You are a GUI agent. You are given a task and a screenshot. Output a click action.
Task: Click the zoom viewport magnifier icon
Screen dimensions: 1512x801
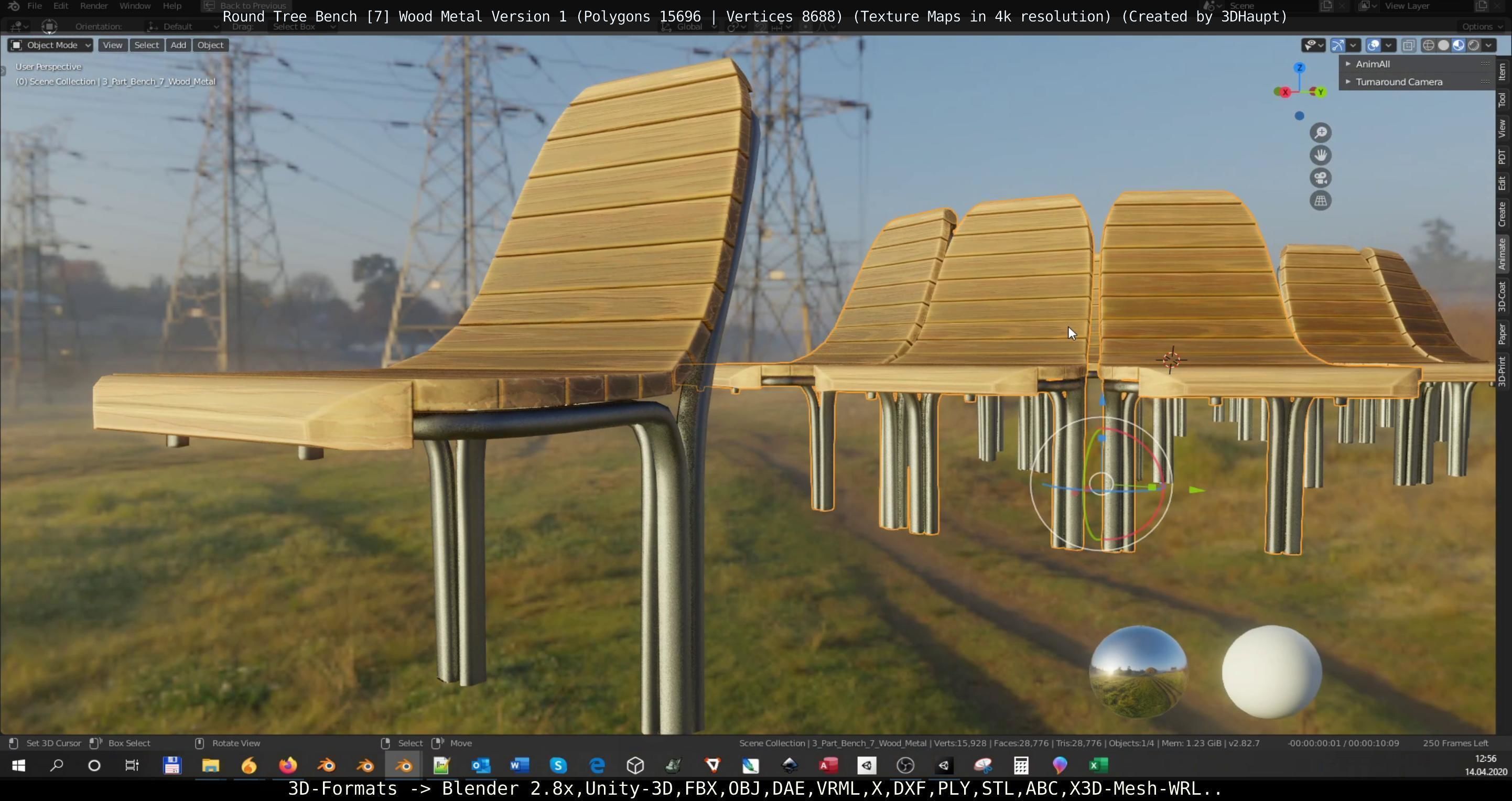1320,133
